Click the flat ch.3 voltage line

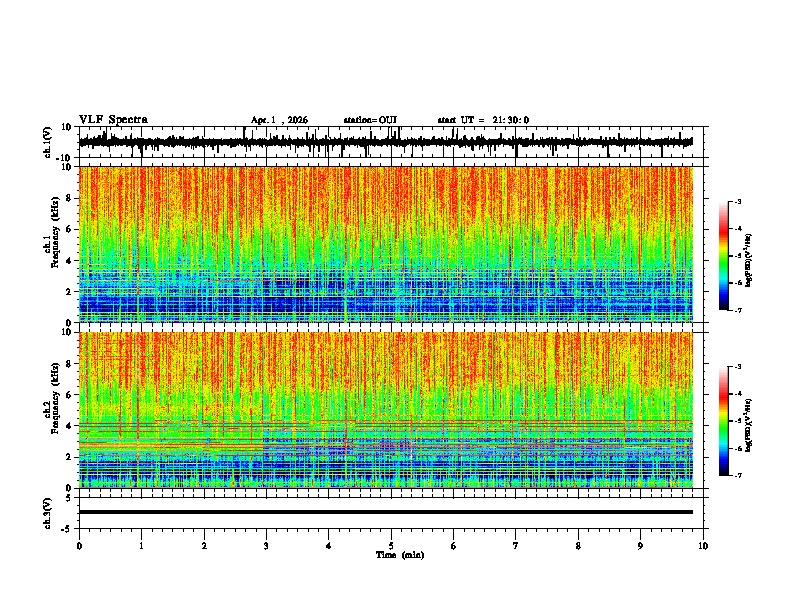[x=386, y=512]
